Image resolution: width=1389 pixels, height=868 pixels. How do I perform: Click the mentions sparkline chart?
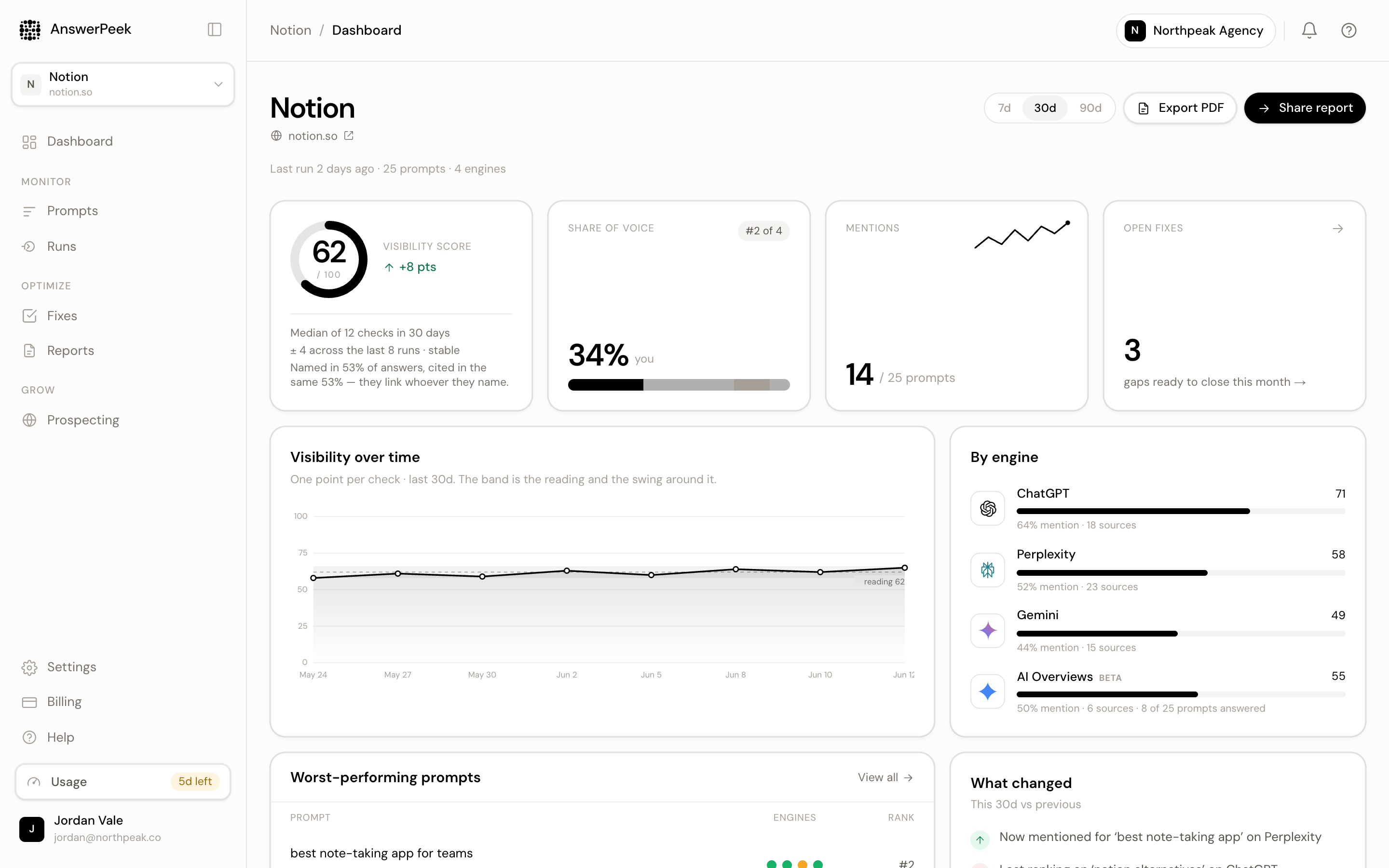click(x=1021, y=235)
